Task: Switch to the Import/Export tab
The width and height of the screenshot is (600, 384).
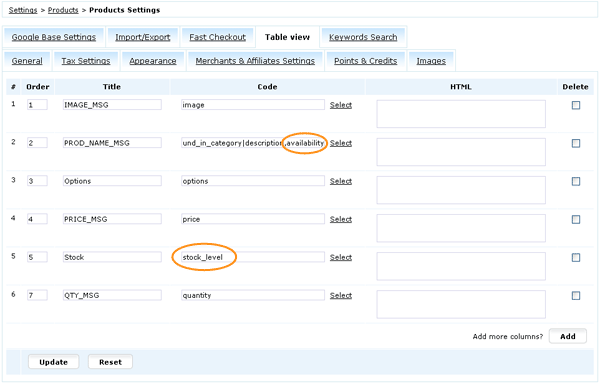Action: pyautogui.click(x=143, y=37)
